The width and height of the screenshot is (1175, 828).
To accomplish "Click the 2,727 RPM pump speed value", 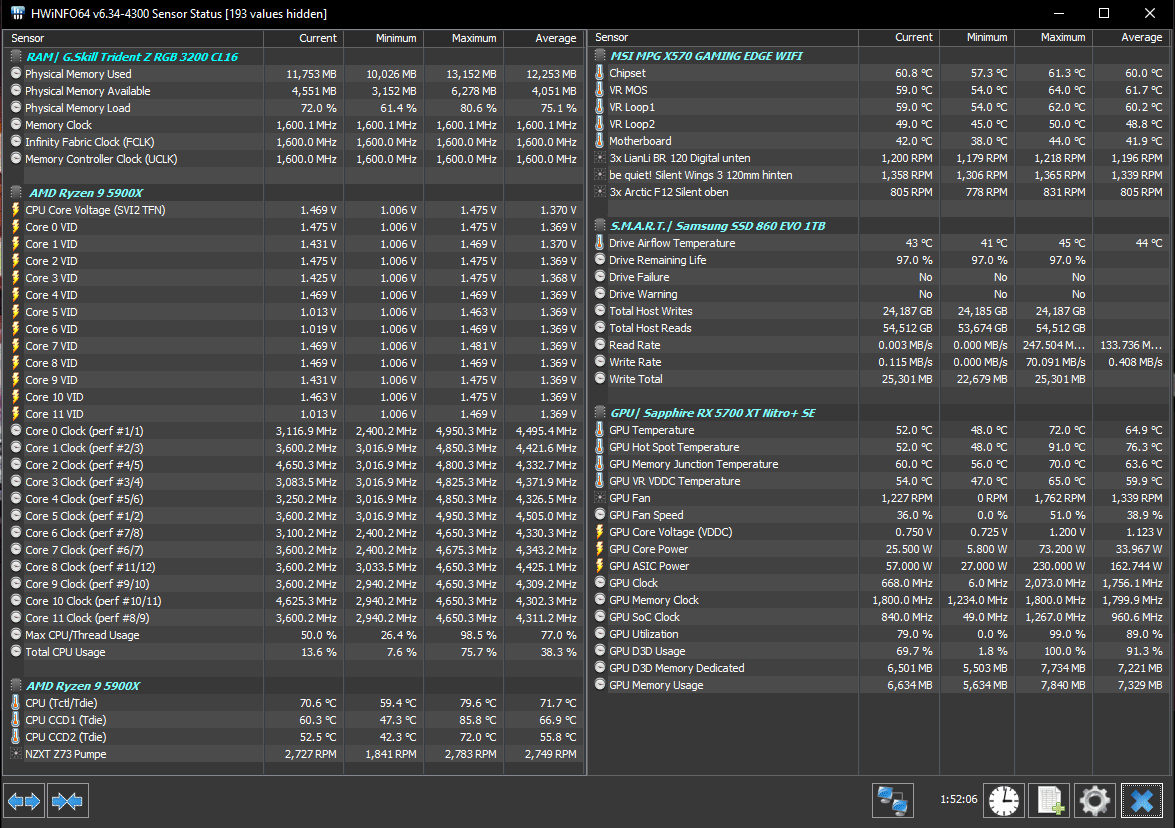I will (x=310, y=754).
